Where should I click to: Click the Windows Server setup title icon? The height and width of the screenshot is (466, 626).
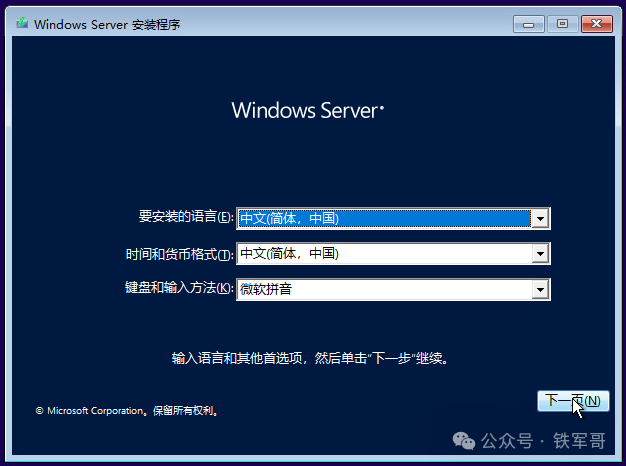pyautogui.click(x=22, y=23)
